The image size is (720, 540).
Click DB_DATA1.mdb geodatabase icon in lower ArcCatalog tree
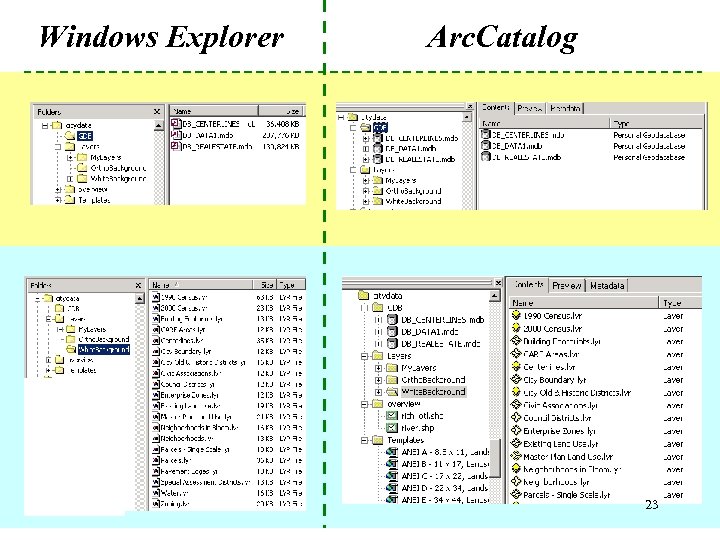pos(392,332)
